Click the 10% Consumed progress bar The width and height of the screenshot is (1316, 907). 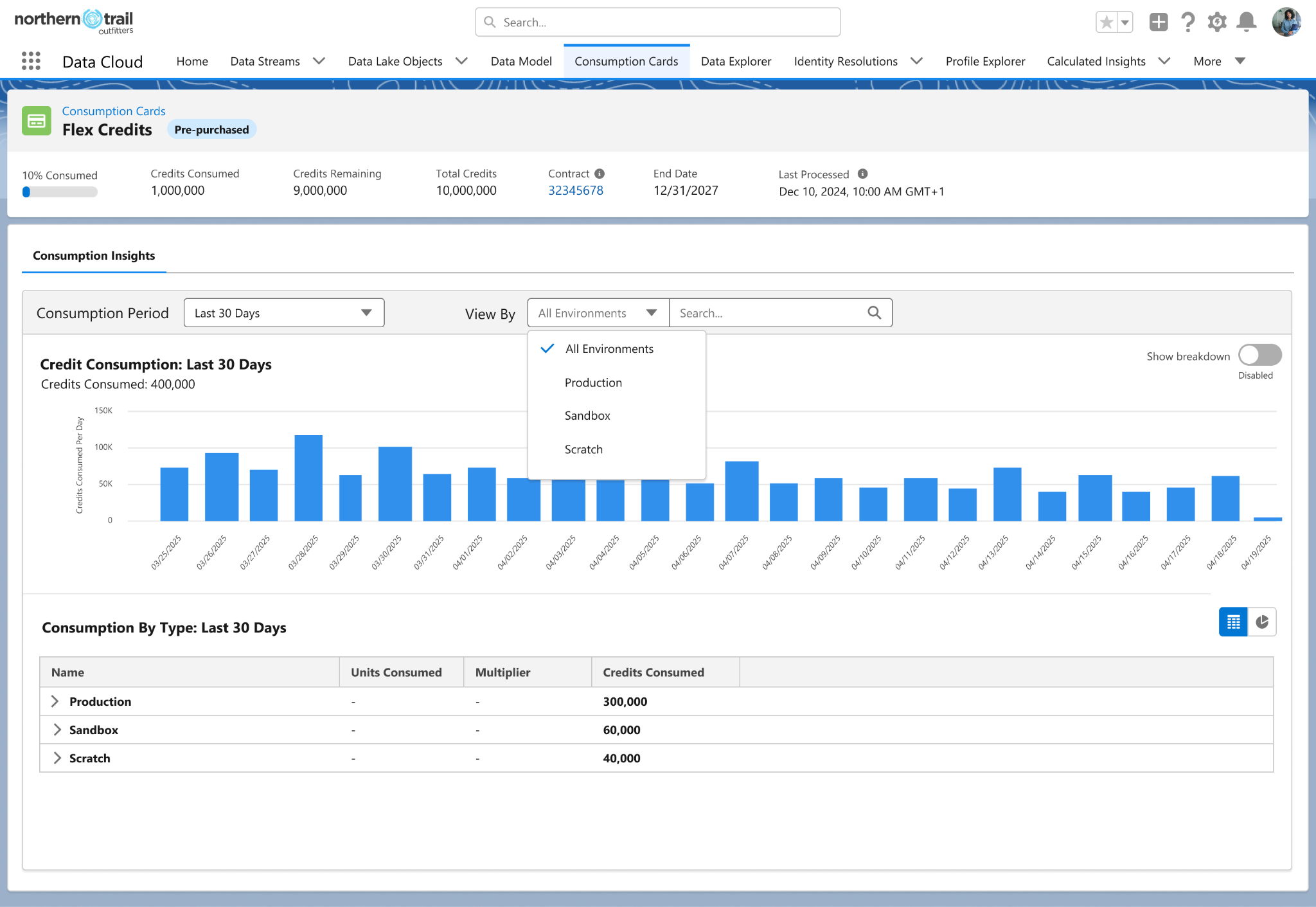pos(60,192)
